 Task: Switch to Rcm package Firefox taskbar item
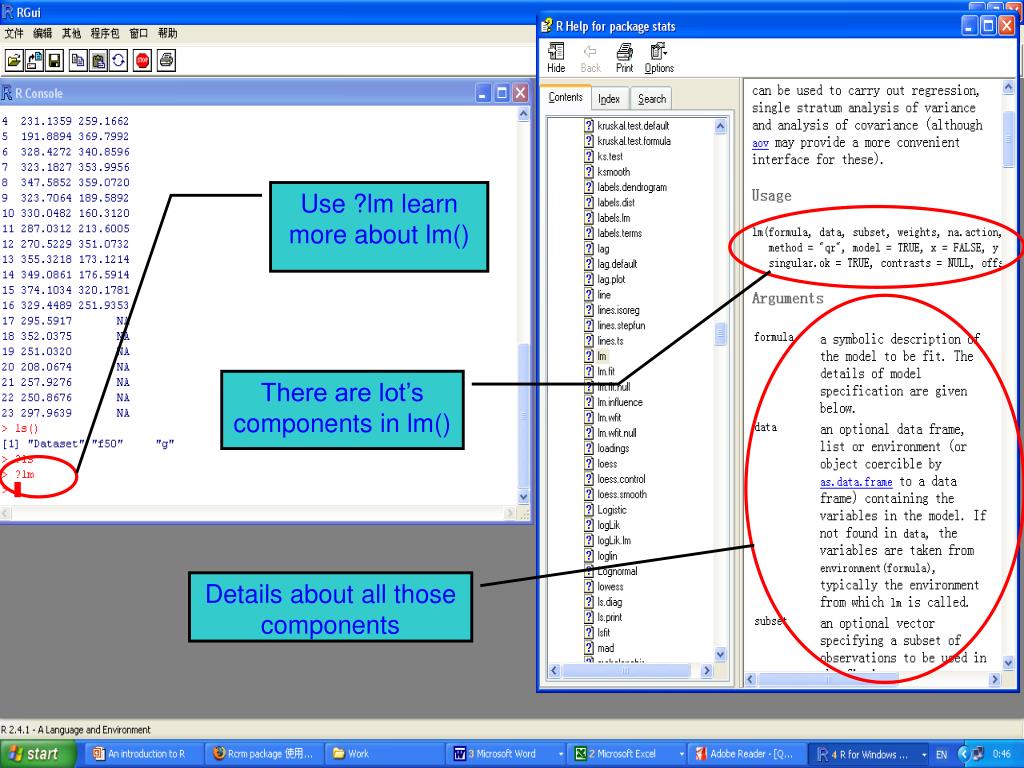[x=264, y=754]
